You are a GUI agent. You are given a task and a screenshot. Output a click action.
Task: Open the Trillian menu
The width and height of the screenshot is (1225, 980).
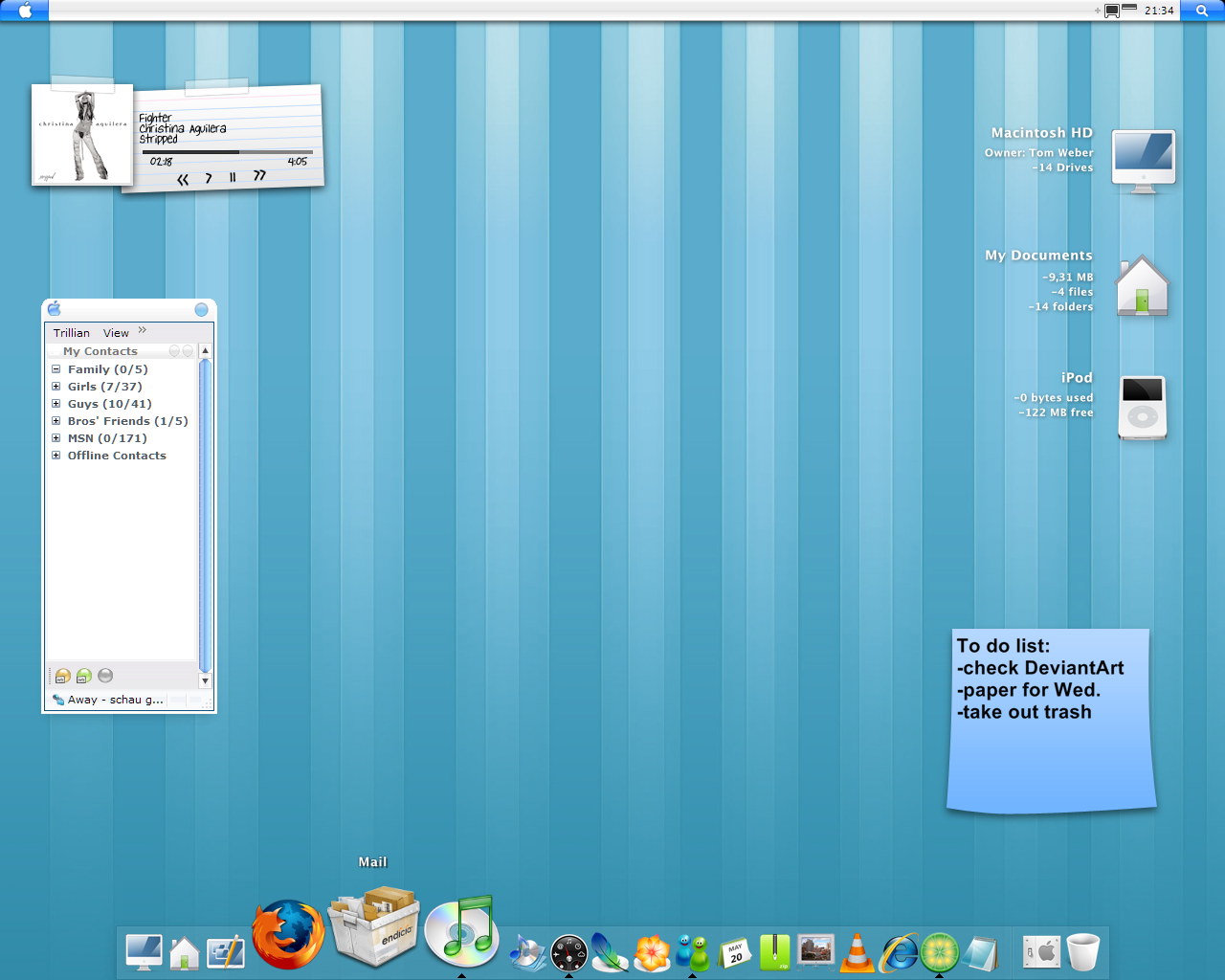[72, 333]
